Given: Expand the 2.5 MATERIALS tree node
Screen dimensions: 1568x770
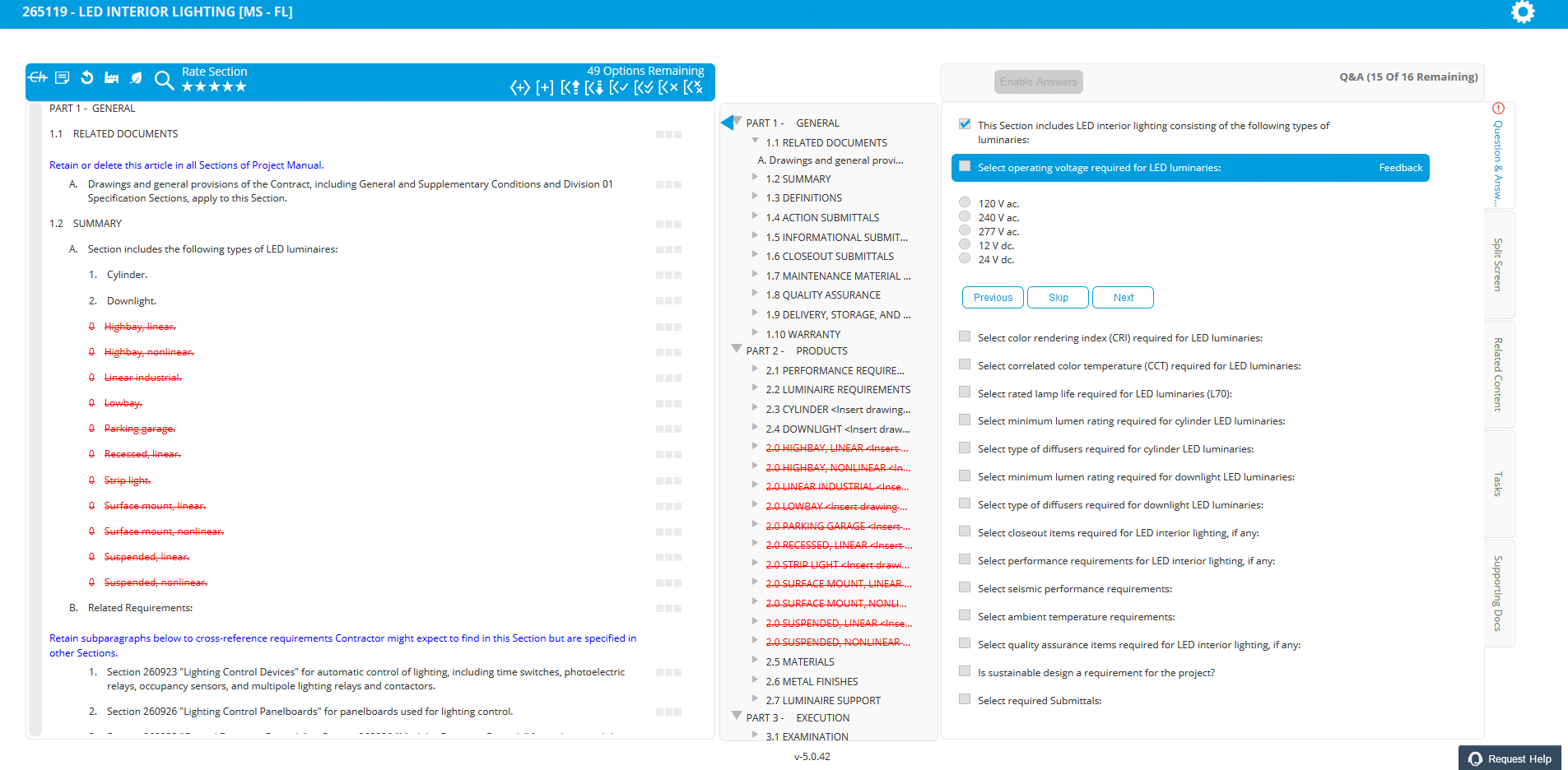Looking at the screenshot, I should pos(756,660).
